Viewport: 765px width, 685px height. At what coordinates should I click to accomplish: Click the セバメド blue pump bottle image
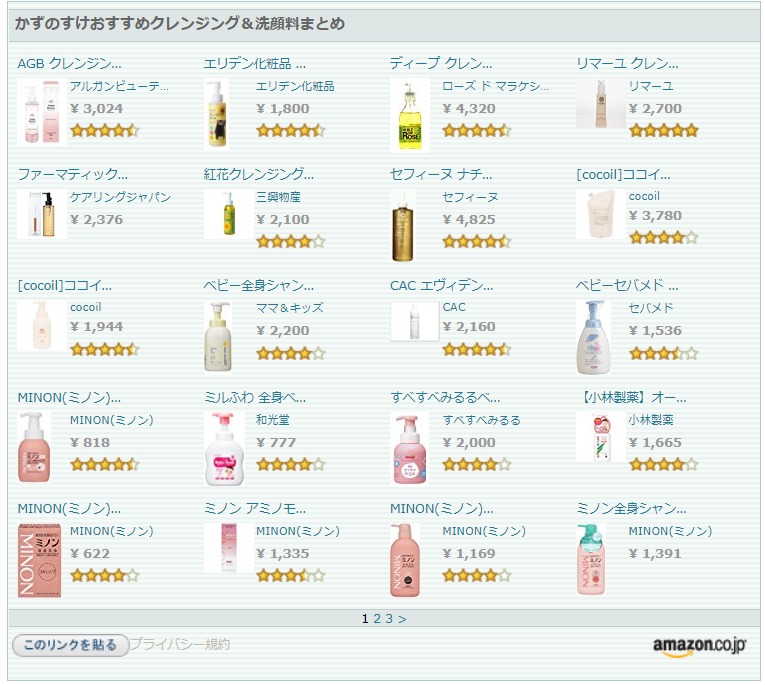594,338
